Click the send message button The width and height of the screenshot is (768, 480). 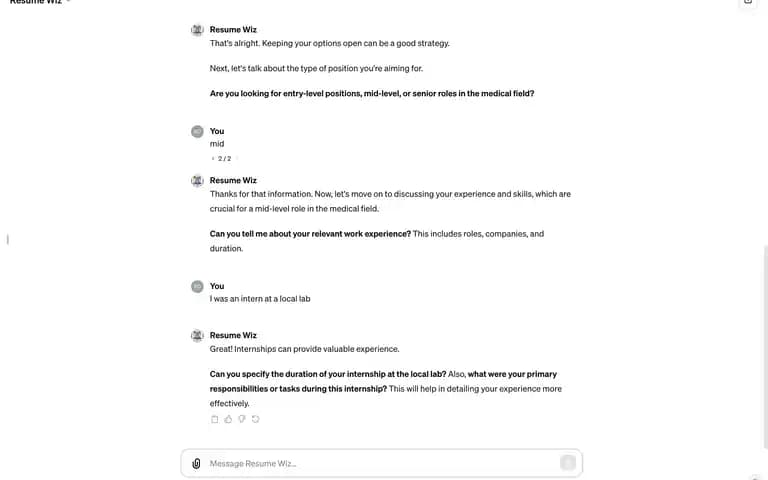[568, 463]
